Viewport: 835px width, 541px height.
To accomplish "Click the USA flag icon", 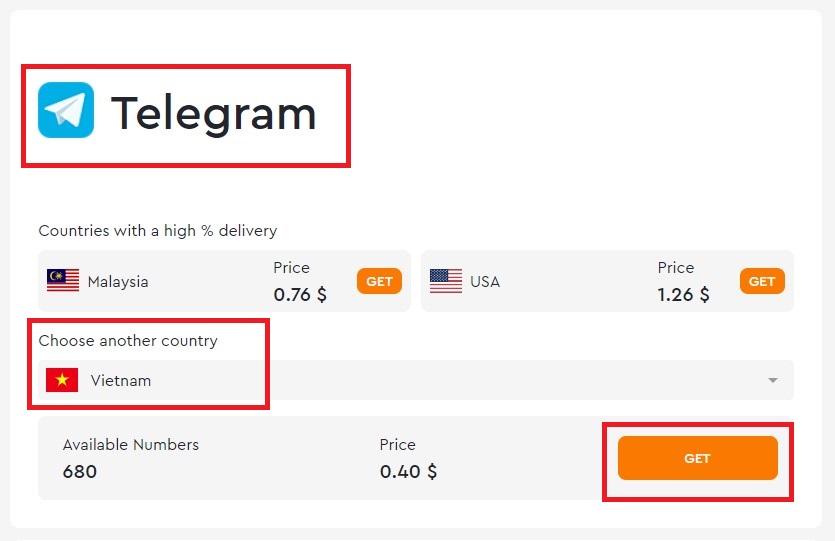I will pyautogui.click(x=446, y=281).
